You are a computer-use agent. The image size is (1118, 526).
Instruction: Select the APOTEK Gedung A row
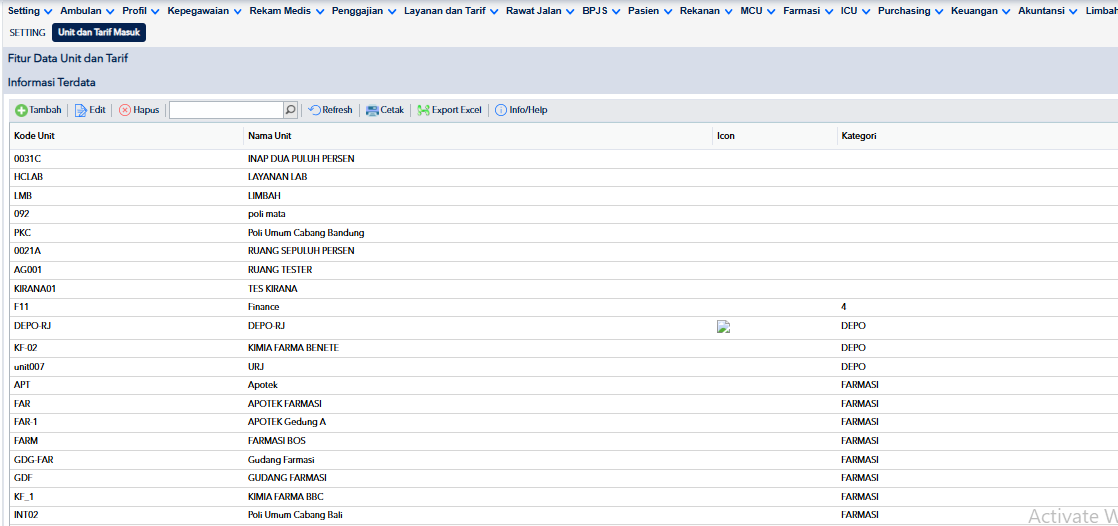(x=564, y=422)
